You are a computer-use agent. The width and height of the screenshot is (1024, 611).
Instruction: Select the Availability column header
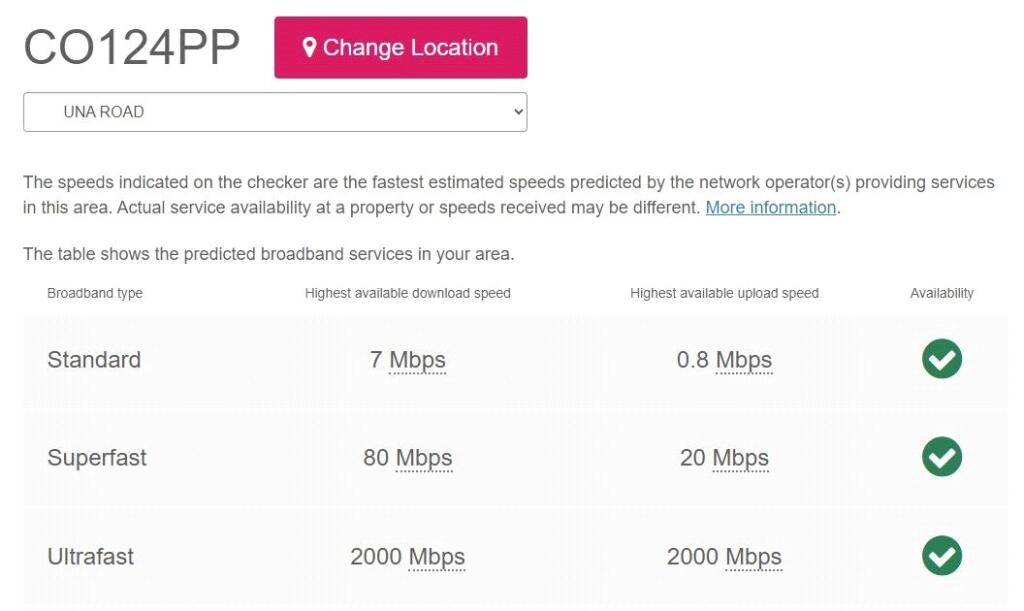pyautogui.click(x=941, y=293)
